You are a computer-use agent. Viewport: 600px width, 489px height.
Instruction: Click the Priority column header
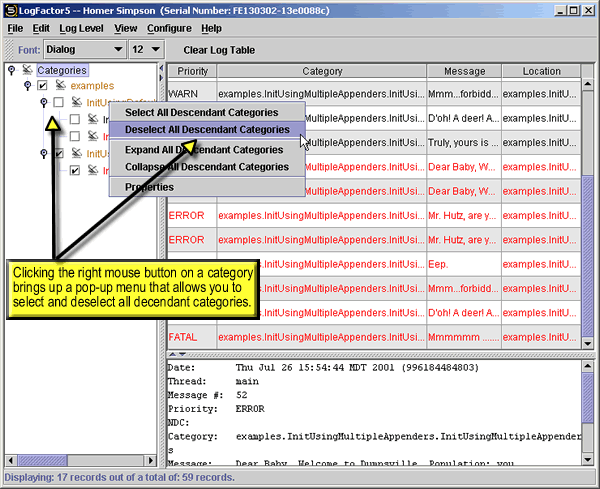tap(192, 72)
